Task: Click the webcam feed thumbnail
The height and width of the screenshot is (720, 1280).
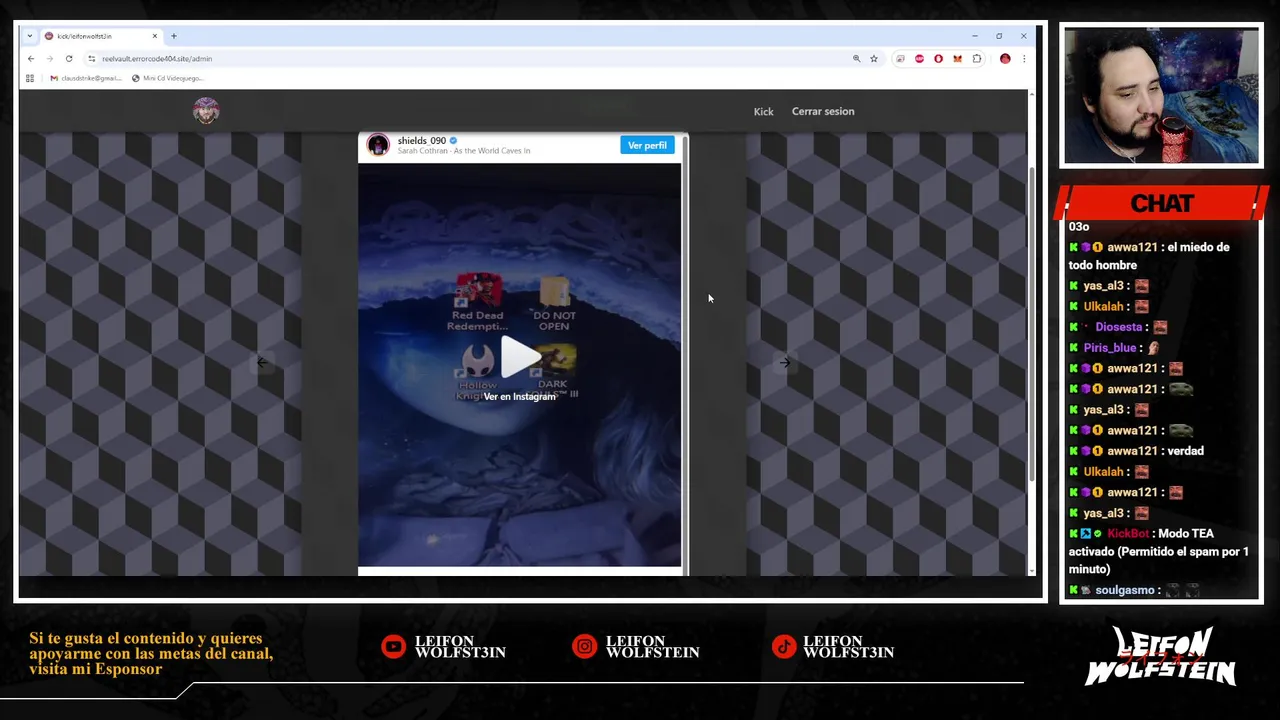Action: pyautogui.click(x=1161, y=96)
